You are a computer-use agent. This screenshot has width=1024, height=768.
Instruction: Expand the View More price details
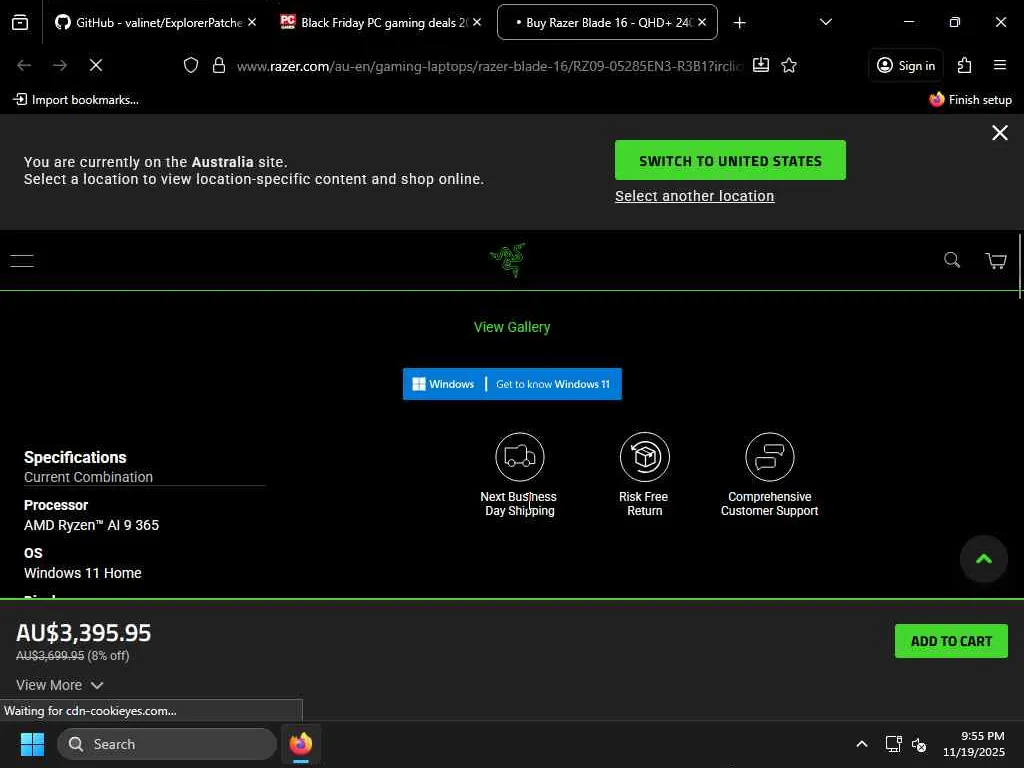(x=59, y=685)
